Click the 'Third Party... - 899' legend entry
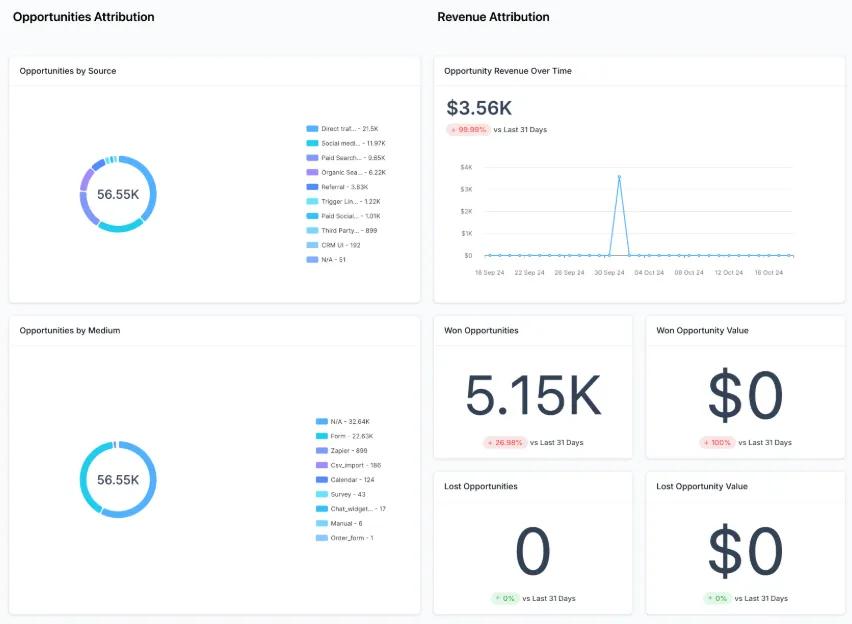 pyautogui.click(x=342, y=230)
